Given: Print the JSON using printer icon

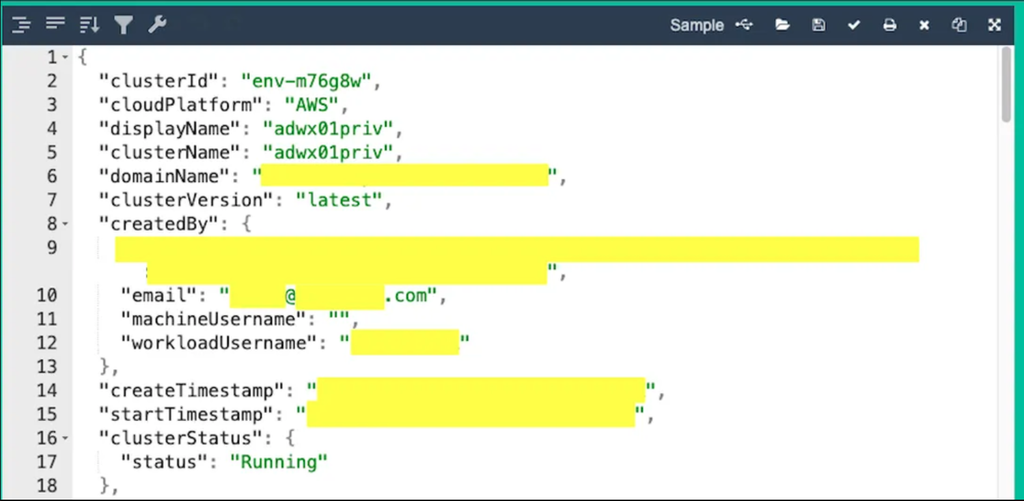Looking at the screenshot, I should 889,25.
